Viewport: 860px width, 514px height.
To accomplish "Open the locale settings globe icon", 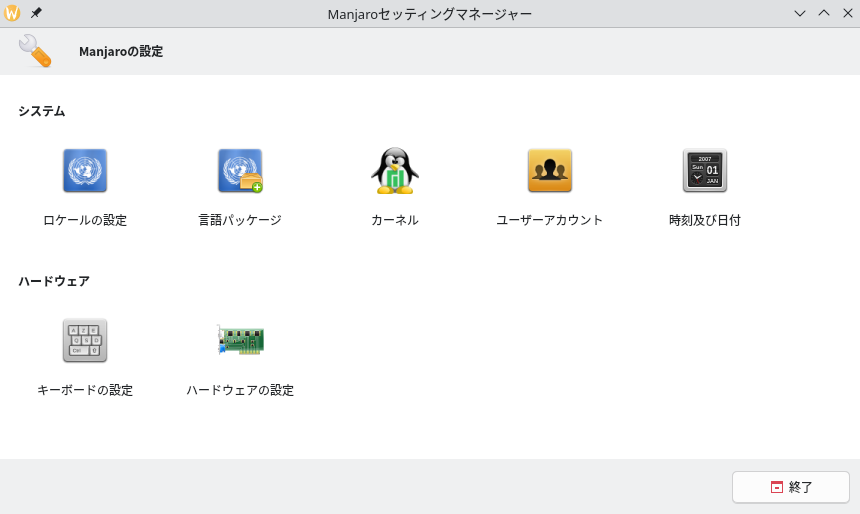I will coord(85,171).
